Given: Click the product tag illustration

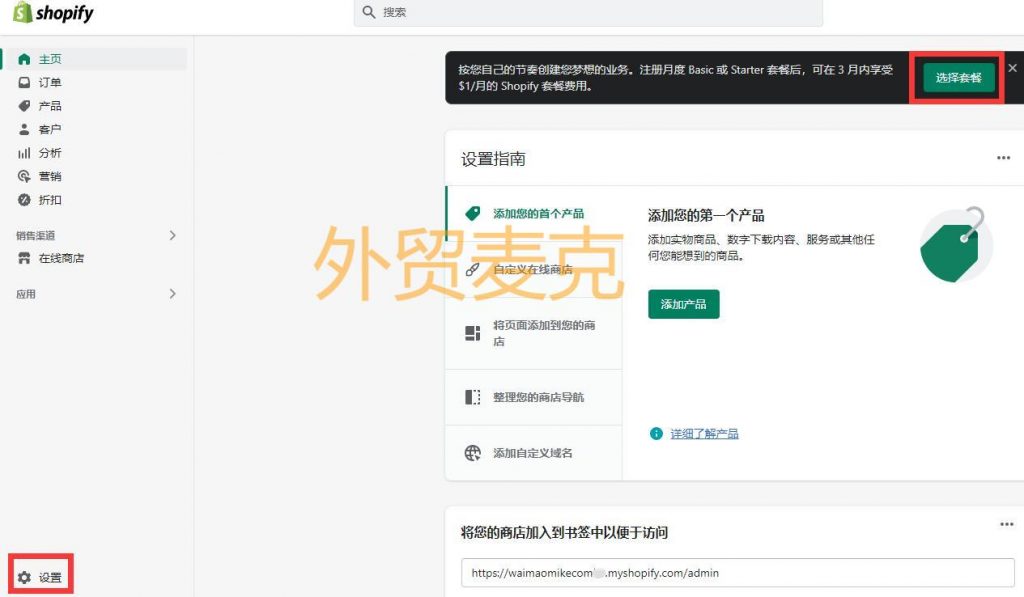Looking at the screenshot, I should coord(956,245).
